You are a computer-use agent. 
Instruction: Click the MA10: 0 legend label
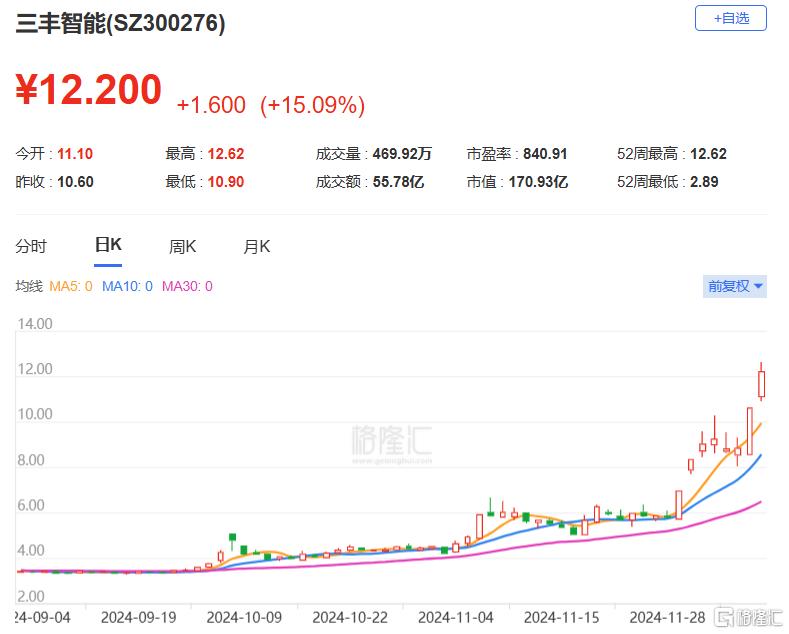pos(127,286)
